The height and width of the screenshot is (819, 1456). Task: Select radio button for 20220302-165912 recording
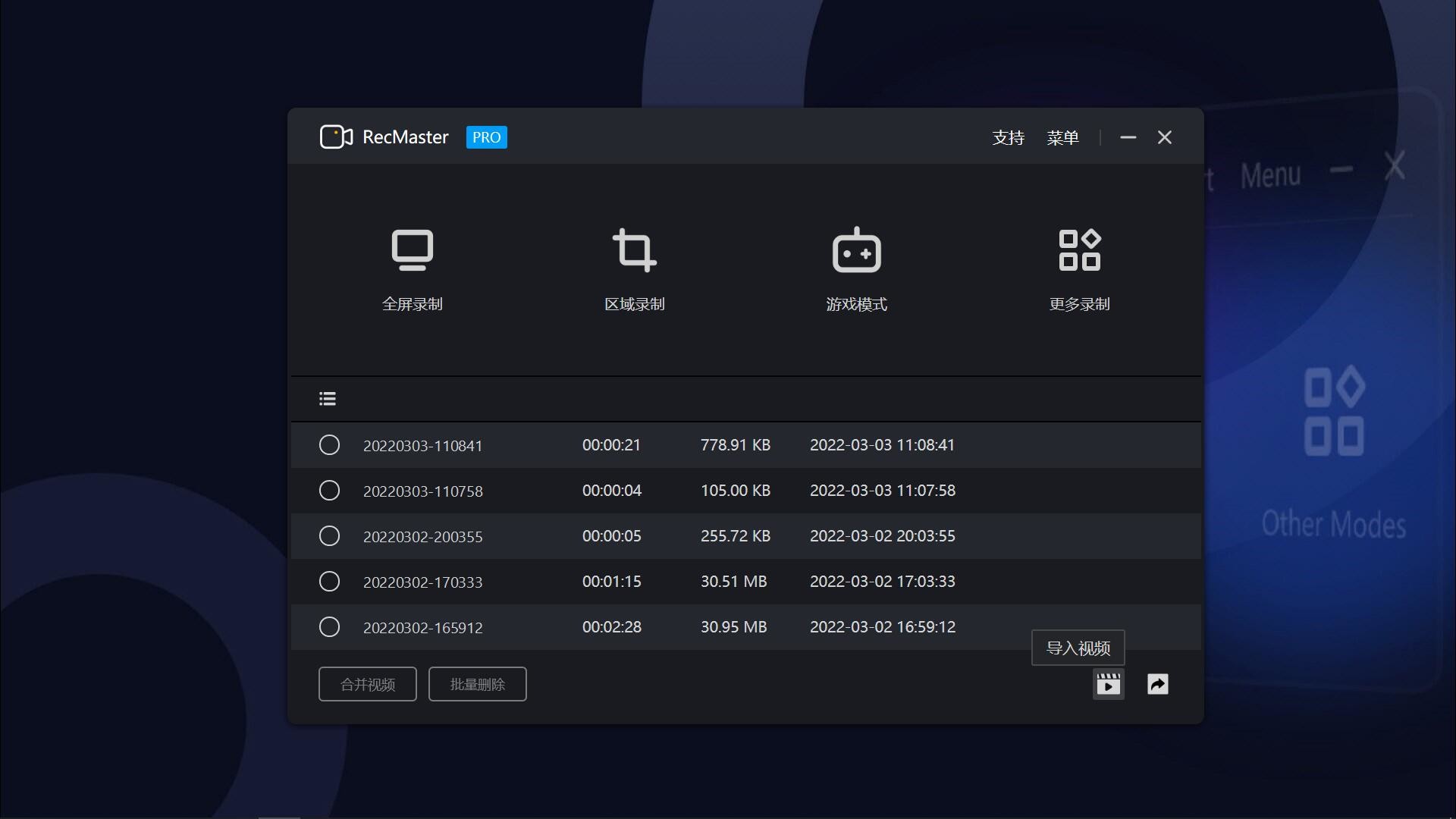click(329, 627)
